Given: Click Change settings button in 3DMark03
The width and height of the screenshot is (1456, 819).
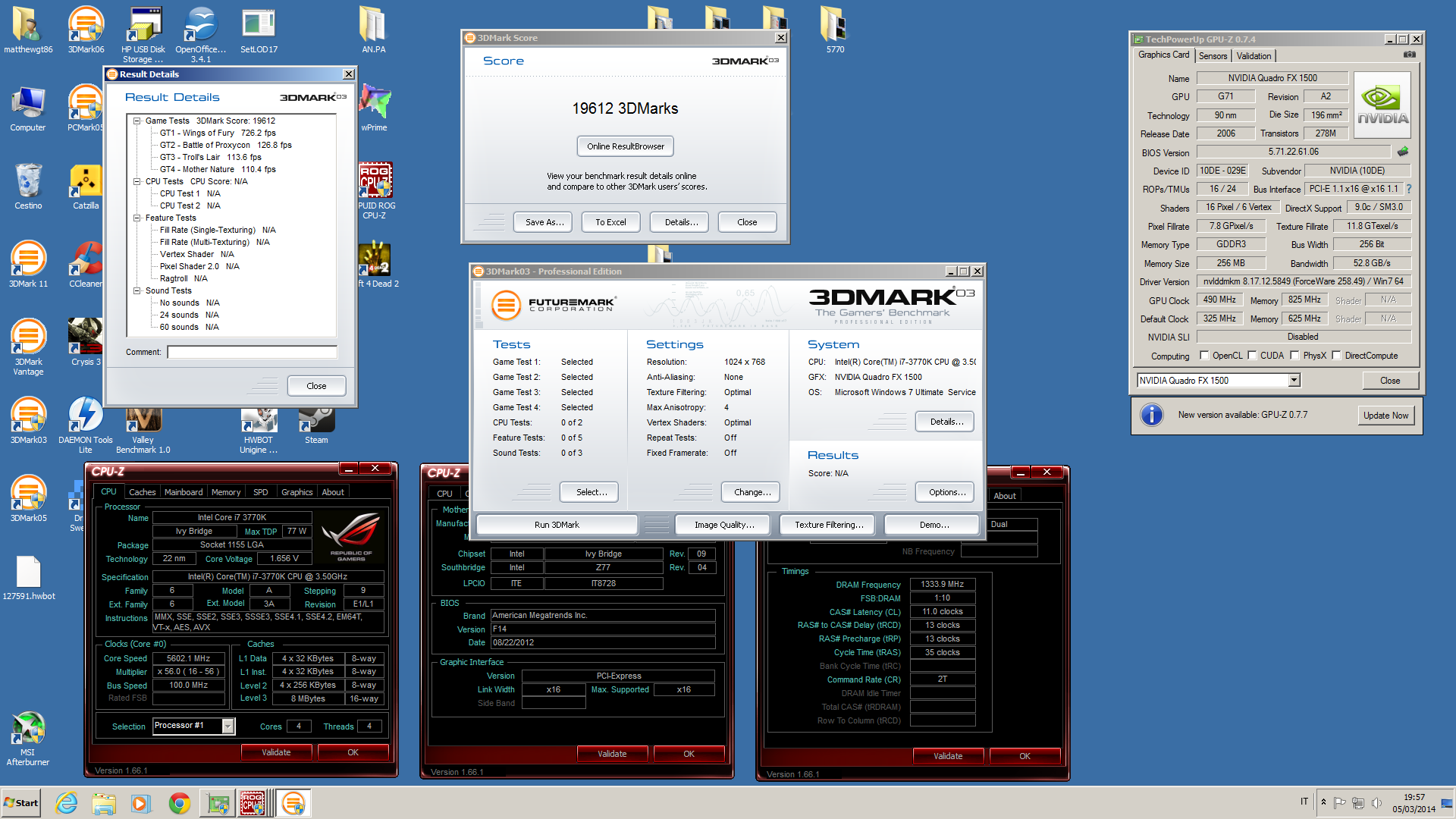Looking at the screenshot, I should pos(752,492).
